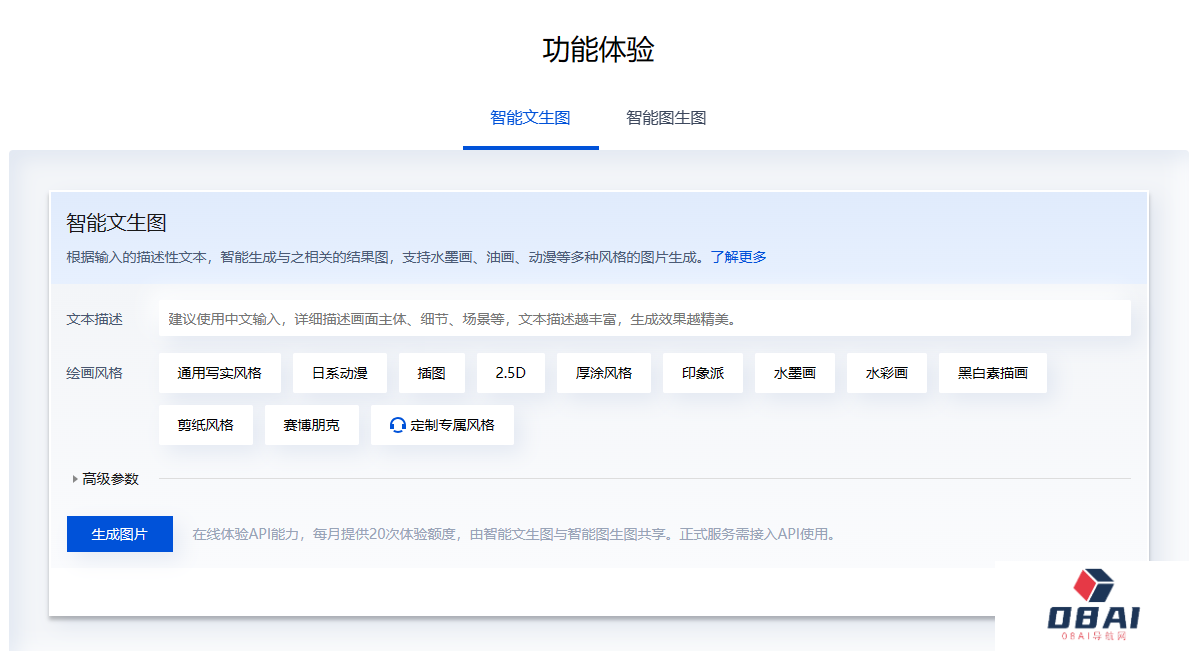This screenshot has height=651, width=1201.
Task: Choose the 水彩画 style
Action: 887,373
